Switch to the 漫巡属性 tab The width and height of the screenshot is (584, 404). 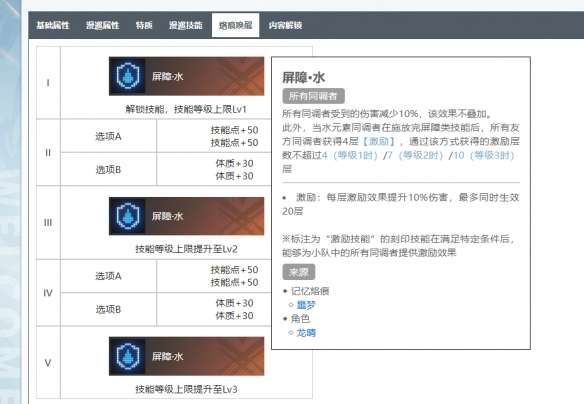(102, 25)
